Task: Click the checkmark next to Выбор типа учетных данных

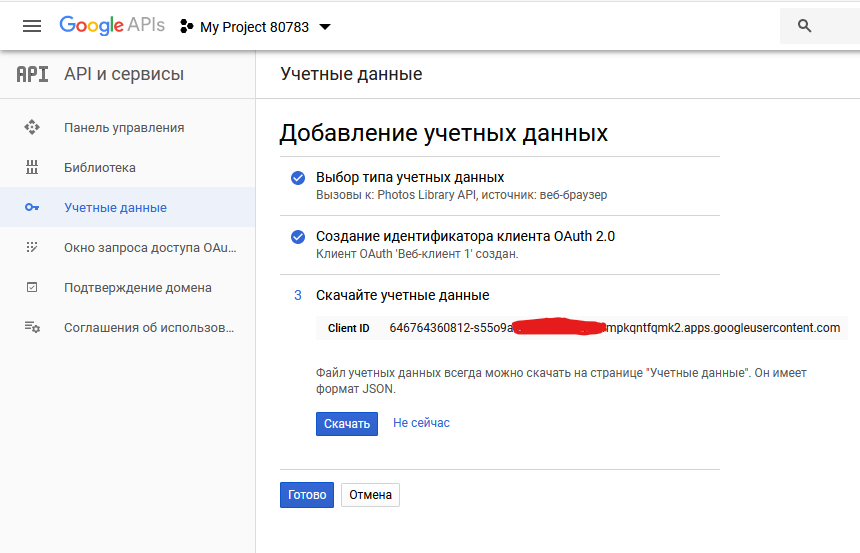Action: coord(298,178)
